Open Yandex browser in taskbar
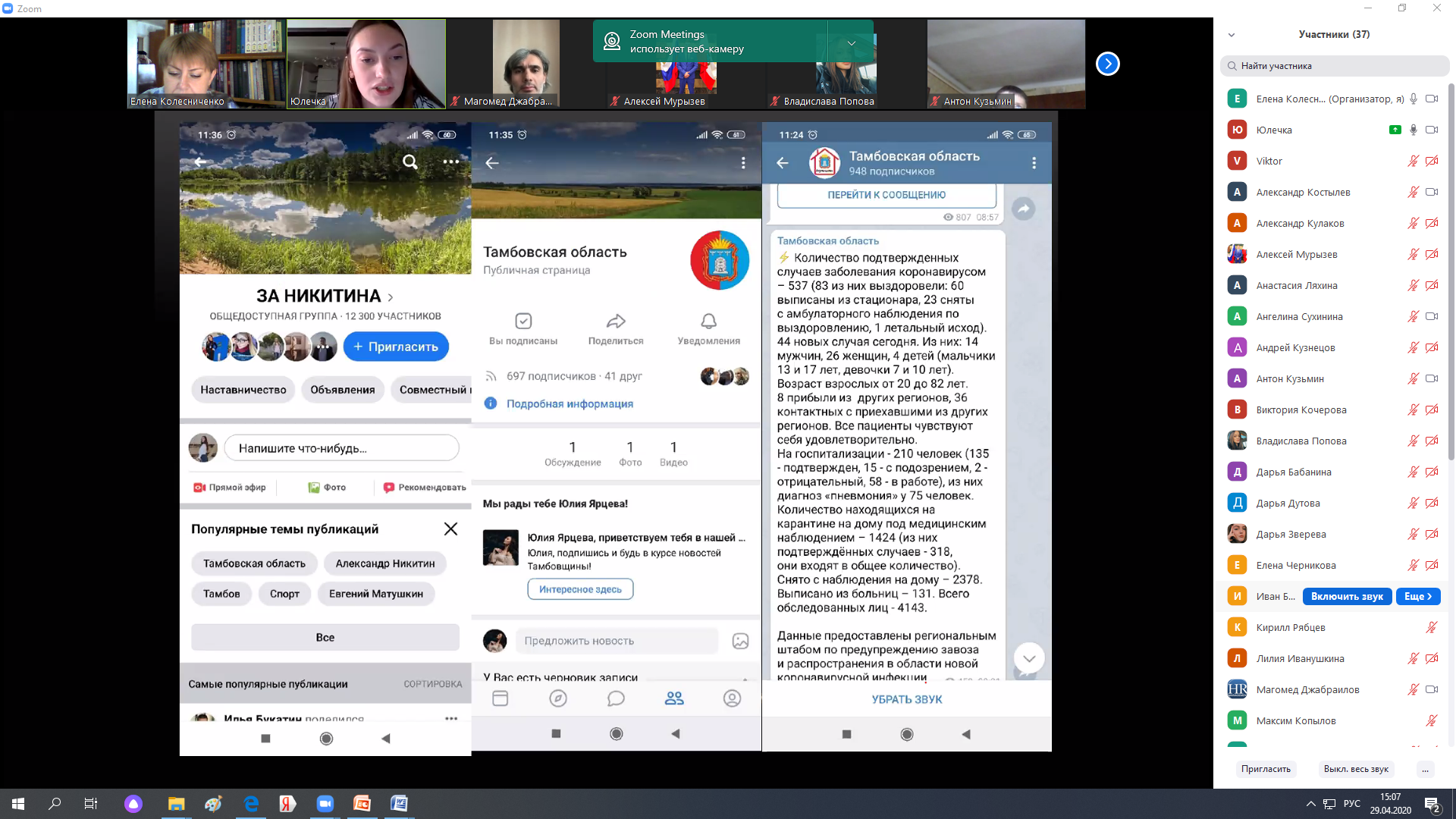The image size is (1456, 819). coord(287,803)
